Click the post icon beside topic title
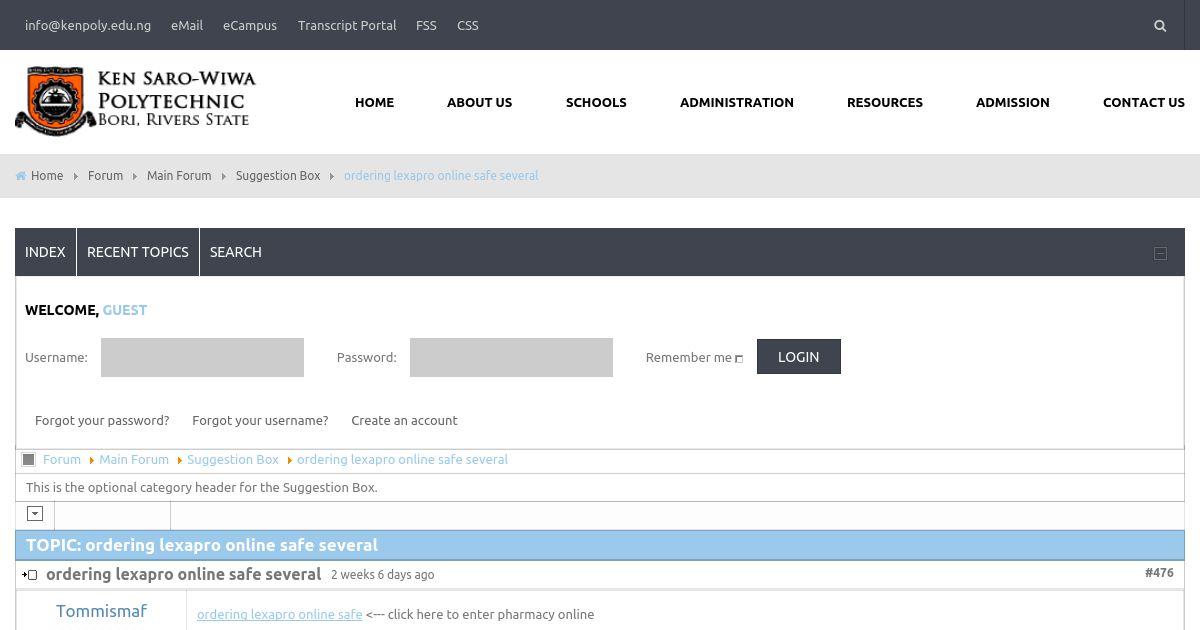1200x630 pixels. coord(30,575)
